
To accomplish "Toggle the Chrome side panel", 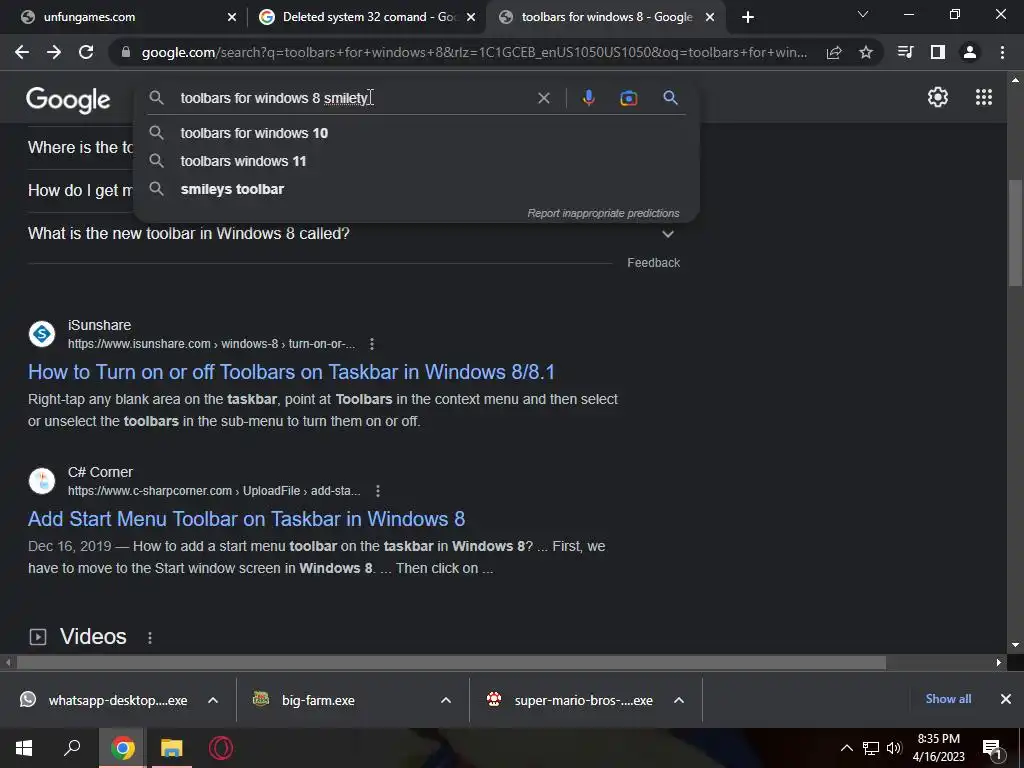I will pyautogui.click(x=938, y=52).
